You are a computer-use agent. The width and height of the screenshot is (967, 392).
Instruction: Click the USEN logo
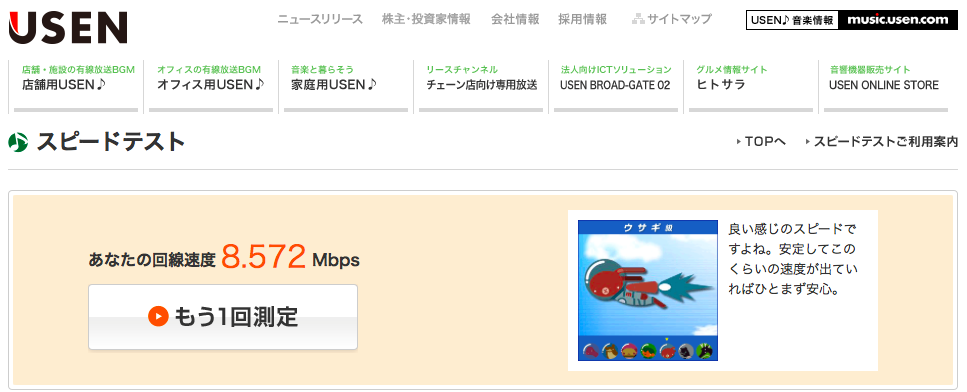[68, 28]
